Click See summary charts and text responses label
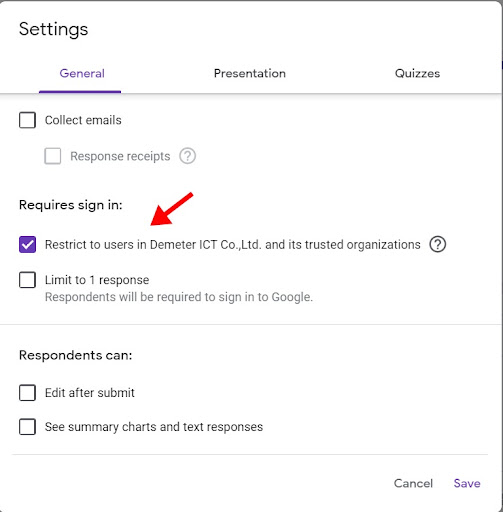Viewport: 503px width, 512px height. pos(154,427)
